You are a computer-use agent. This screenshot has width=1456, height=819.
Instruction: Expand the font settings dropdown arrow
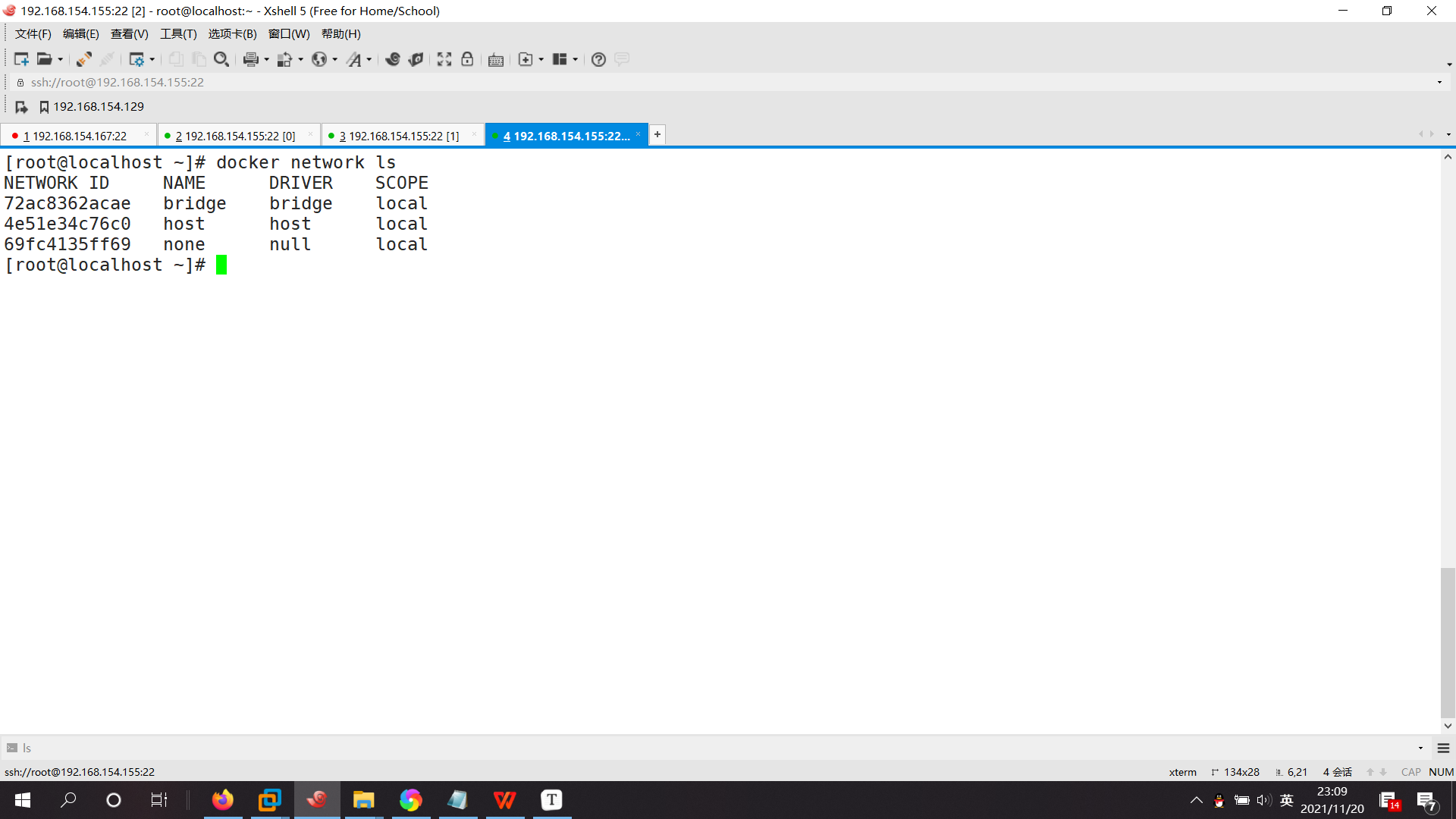click(369, 59)
